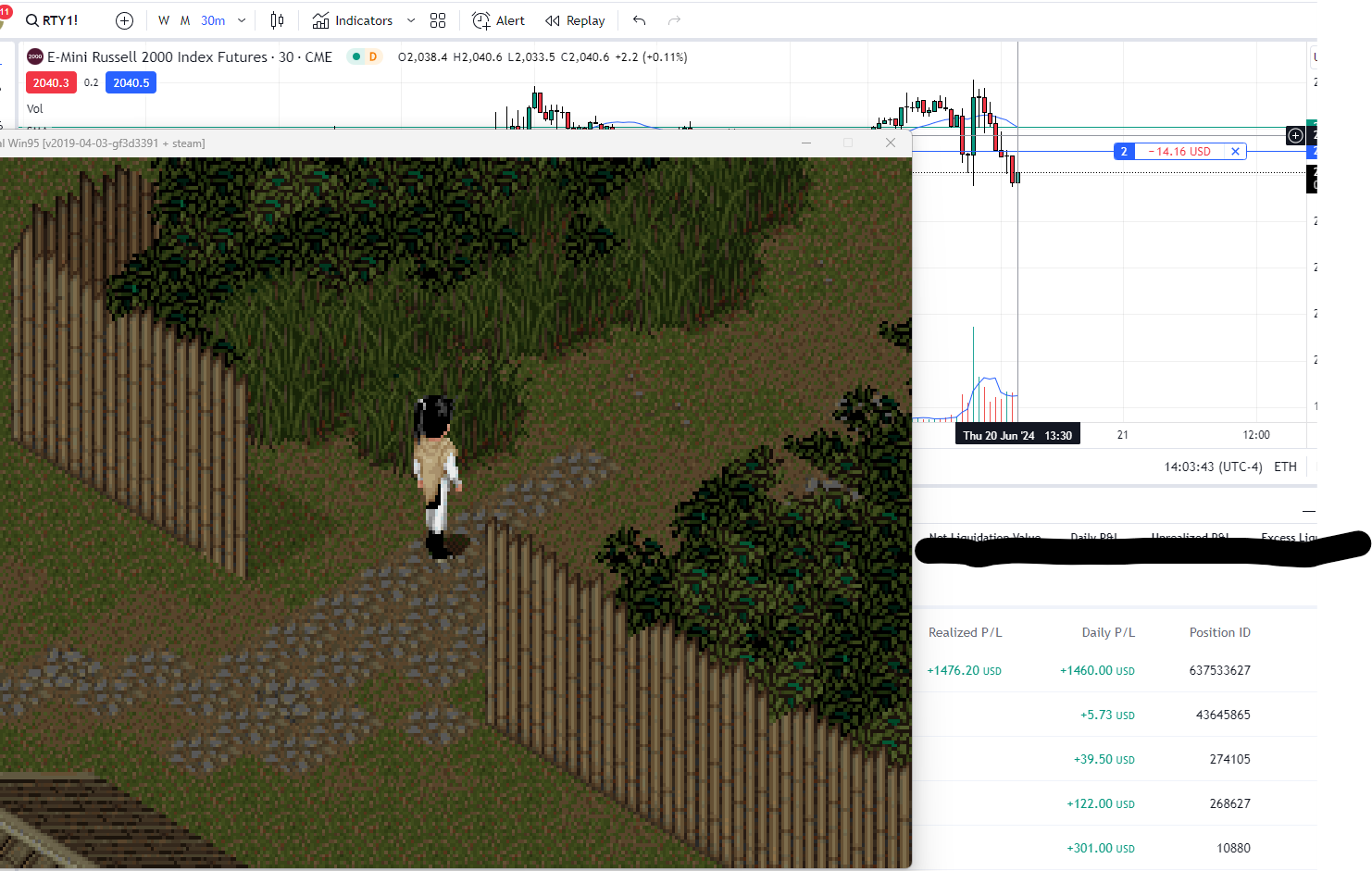1372x871 pixels.
Task: Expand the favorite indicators dropdown arrow
Action: click(x=411, y=20)
